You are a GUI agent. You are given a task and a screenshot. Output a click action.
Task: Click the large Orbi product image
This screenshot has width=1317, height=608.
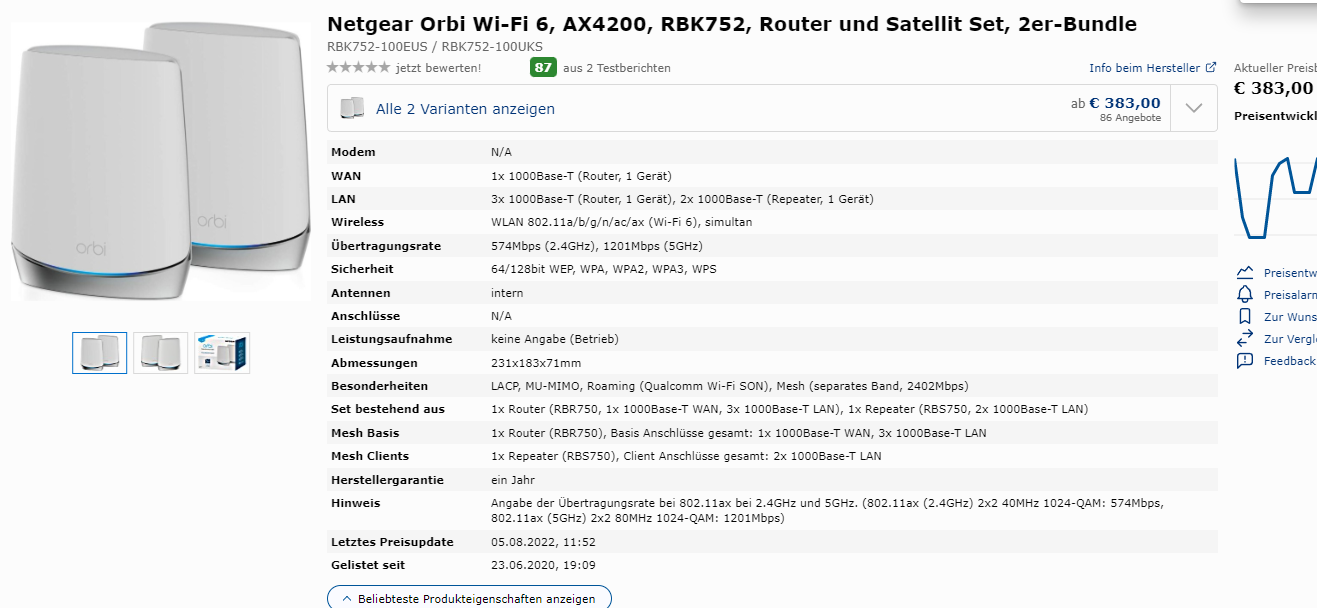point(160,160)
